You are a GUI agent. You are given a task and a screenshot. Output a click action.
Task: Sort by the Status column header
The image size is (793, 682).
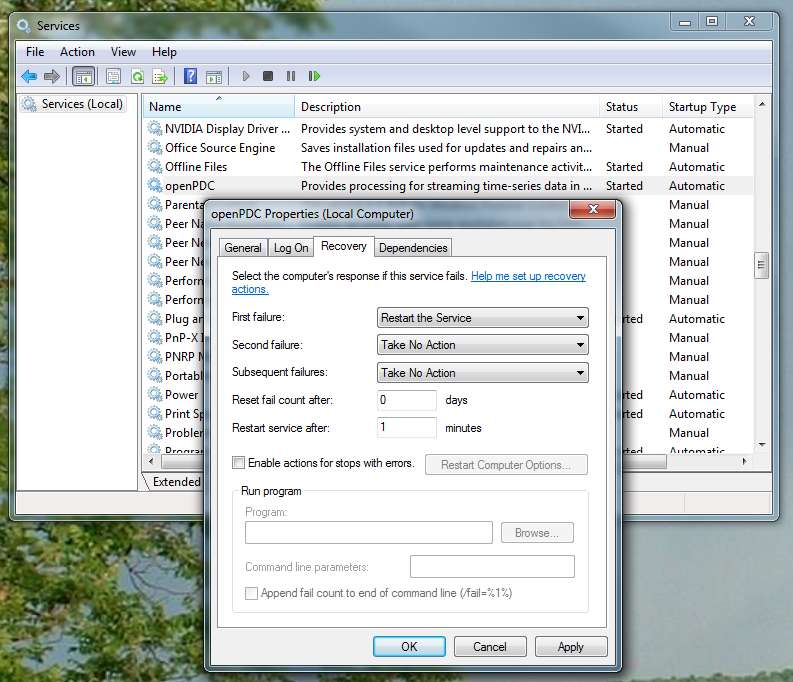click(x=631, y=107)
